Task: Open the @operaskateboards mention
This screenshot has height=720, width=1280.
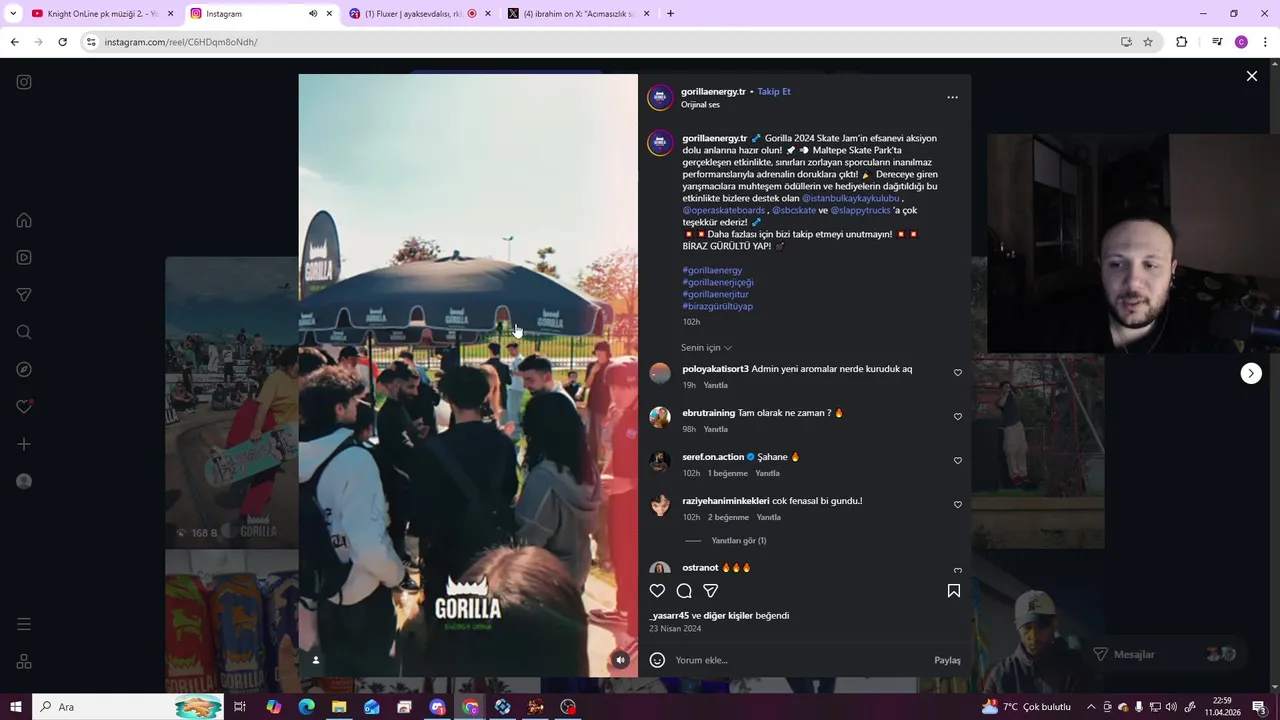Action: pos(724,210)
